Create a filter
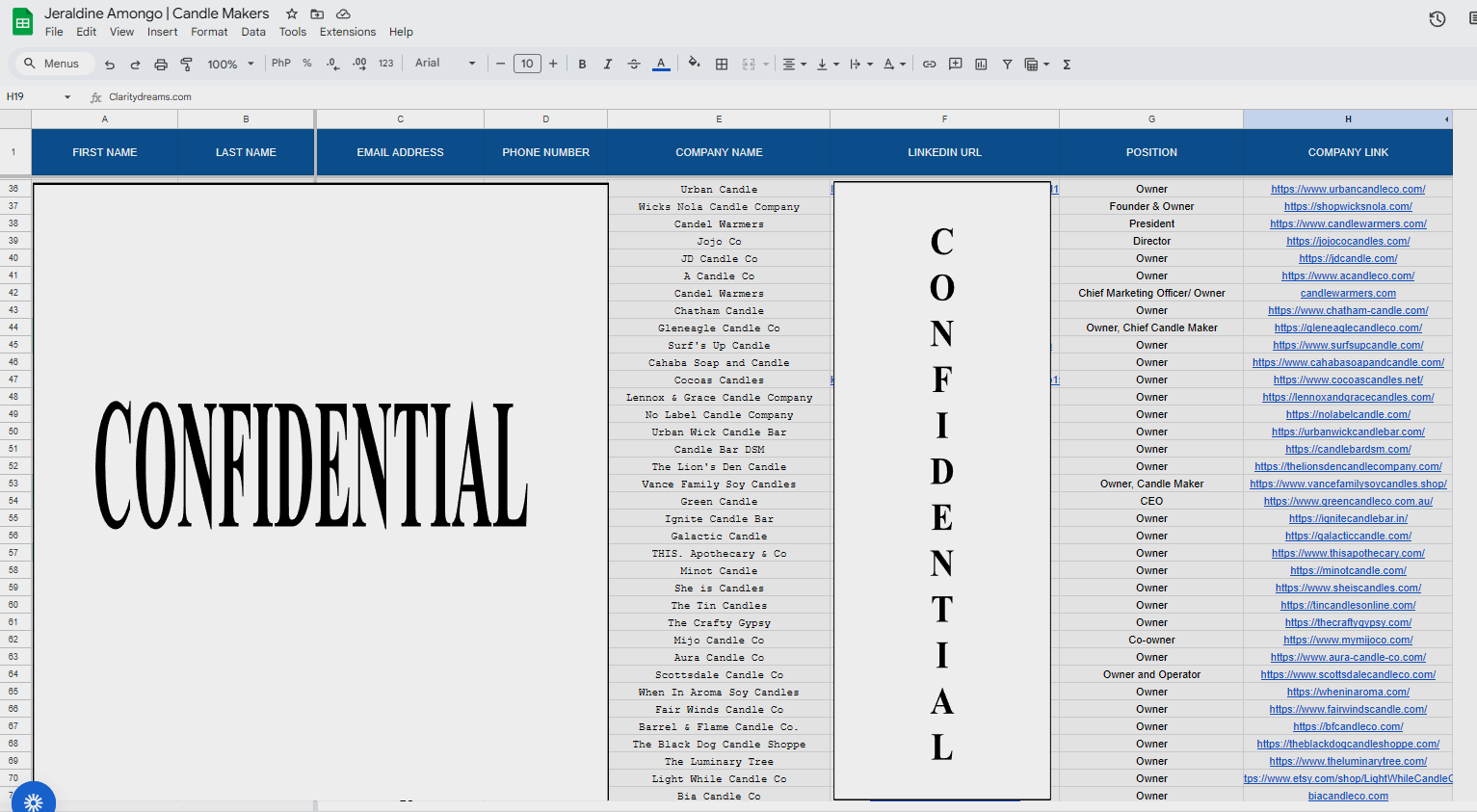The image size is (1477, 812). pyautogui.click(x=1007, y=65)
